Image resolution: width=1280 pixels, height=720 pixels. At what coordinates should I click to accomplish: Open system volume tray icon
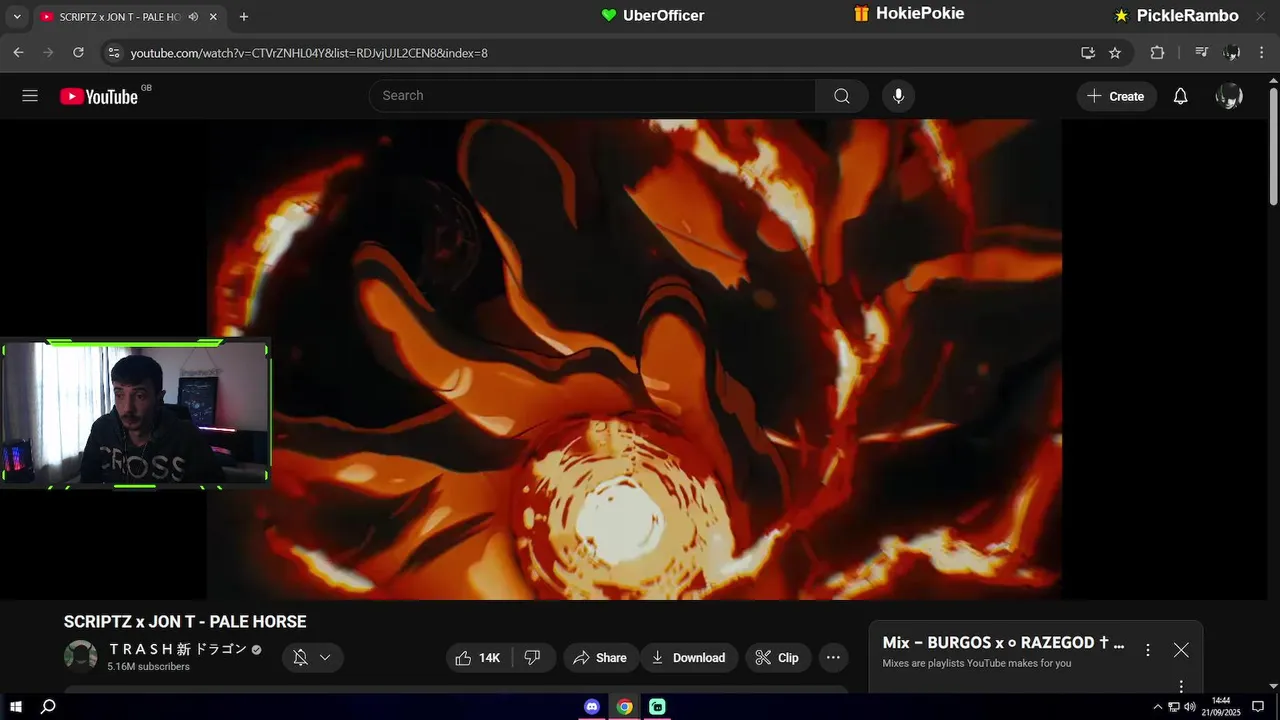click(x=1190, y=707)
